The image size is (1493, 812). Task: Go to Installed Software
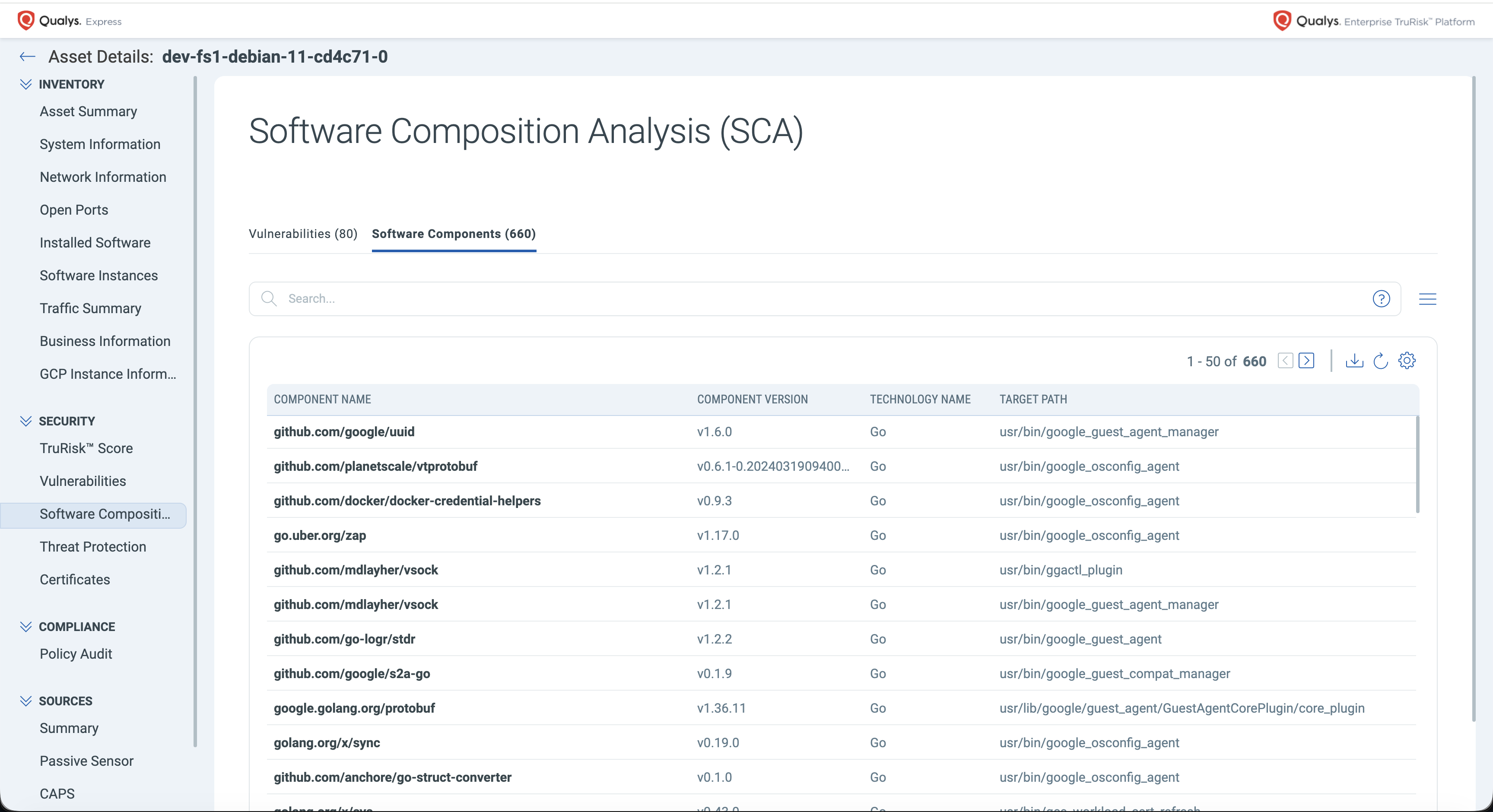[x=95, y=243]
